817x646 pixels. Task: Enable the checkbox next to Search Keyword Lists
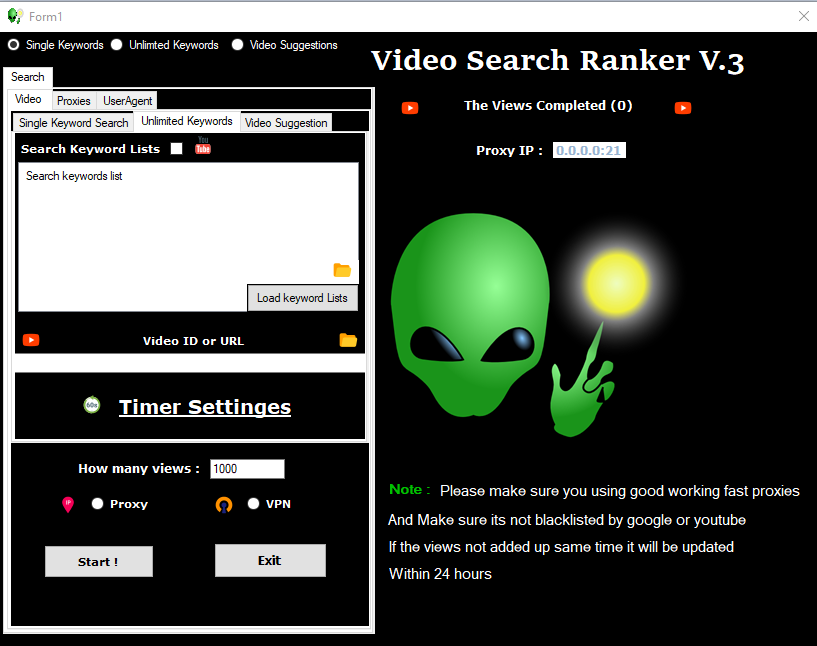[x=176, y=147]
